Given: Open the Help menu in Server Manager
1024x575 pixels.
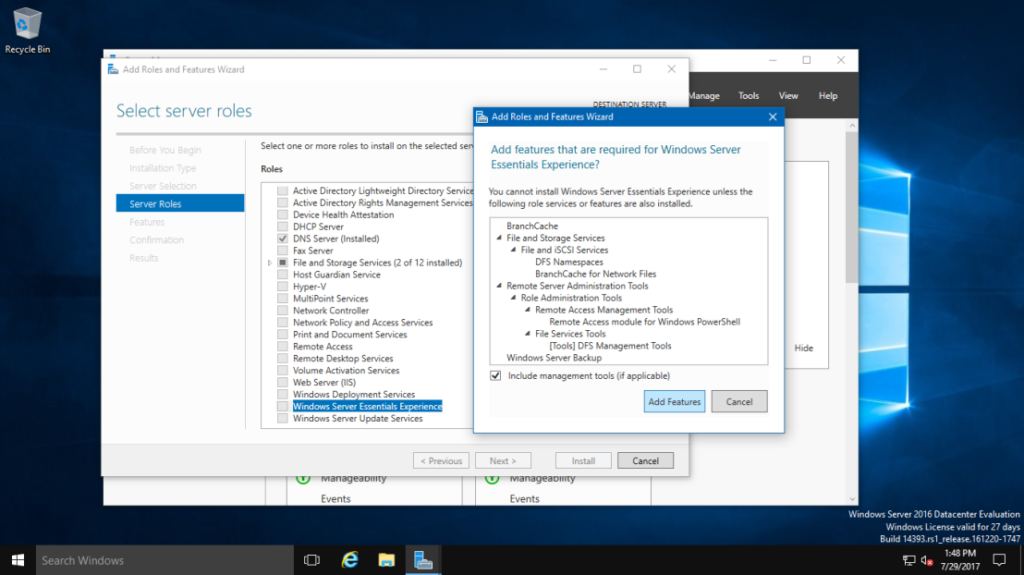Looking at the screenshot, I should tap(828, 95).
